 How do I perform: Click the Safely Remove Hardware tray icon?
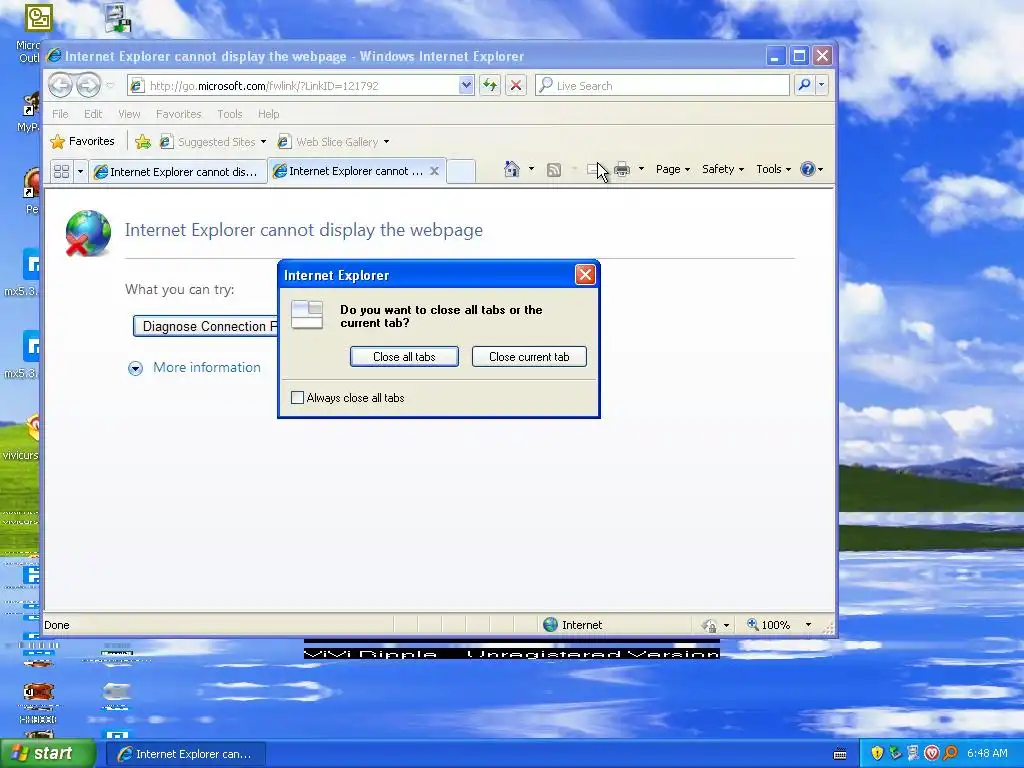(895, 753)
